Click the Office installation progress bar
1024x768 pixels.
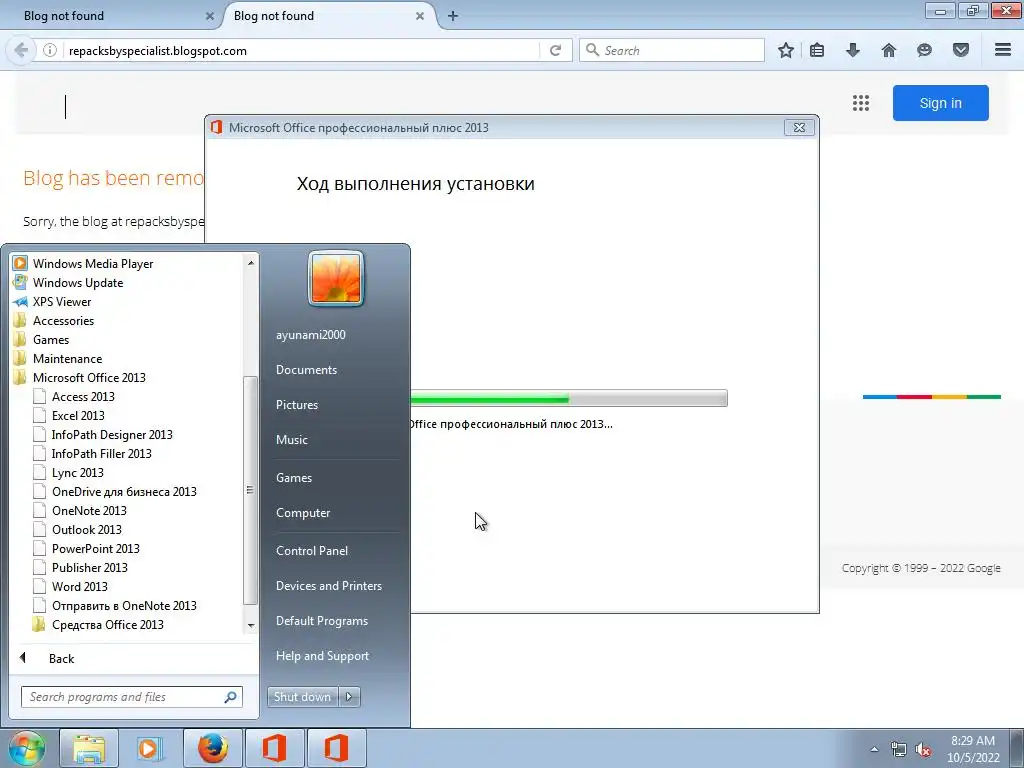(x=568, y=398)
